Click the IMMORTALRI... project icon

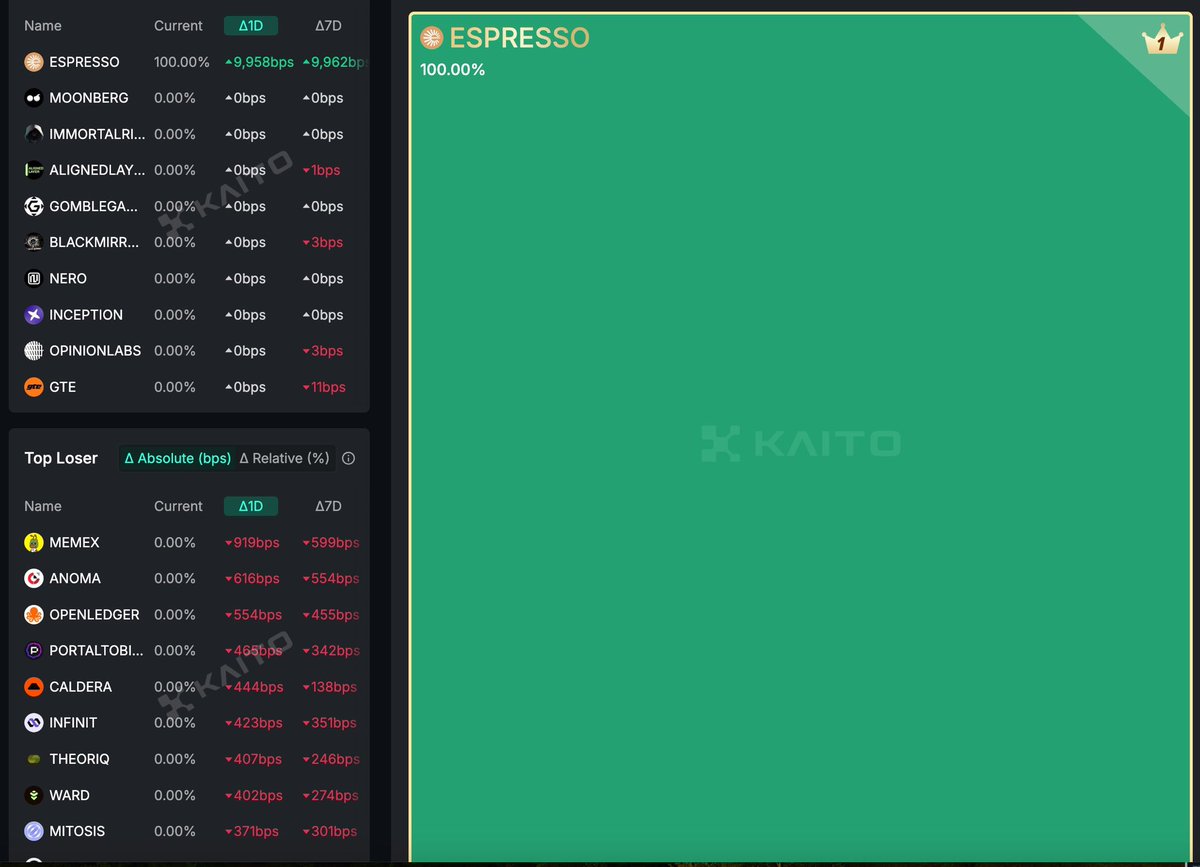click(34, 134)
